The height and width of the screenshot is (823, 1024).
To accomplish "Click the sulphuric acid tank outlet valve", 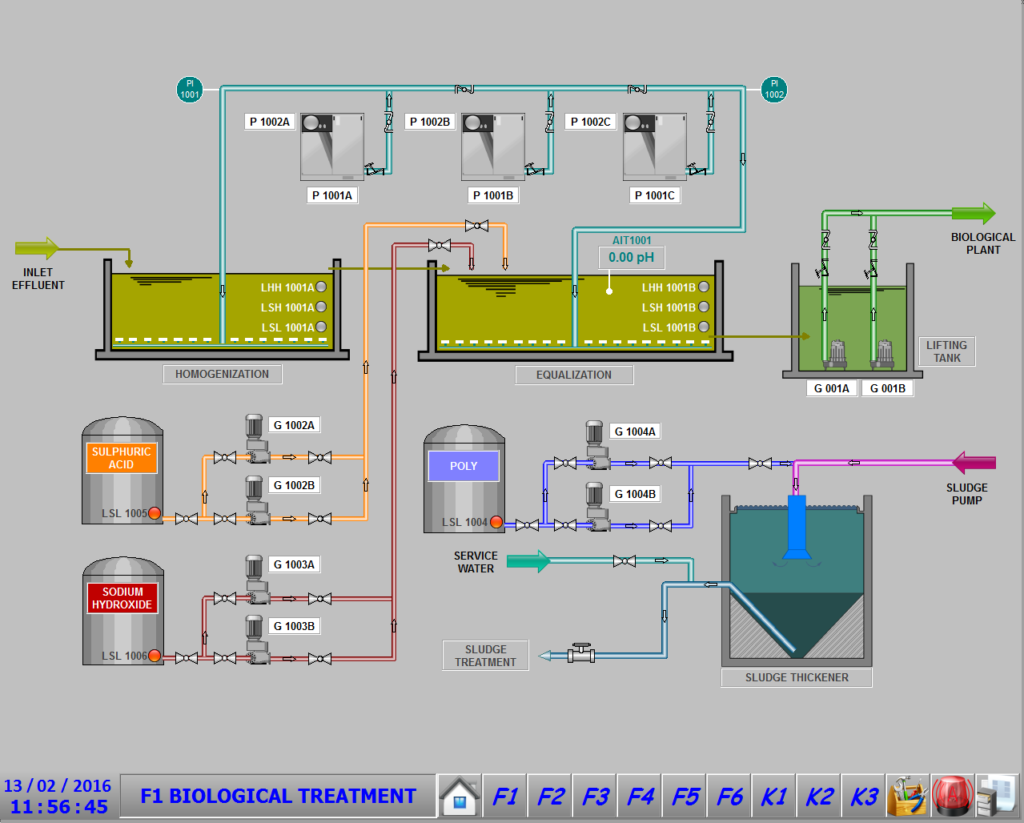I will (187, 519).
